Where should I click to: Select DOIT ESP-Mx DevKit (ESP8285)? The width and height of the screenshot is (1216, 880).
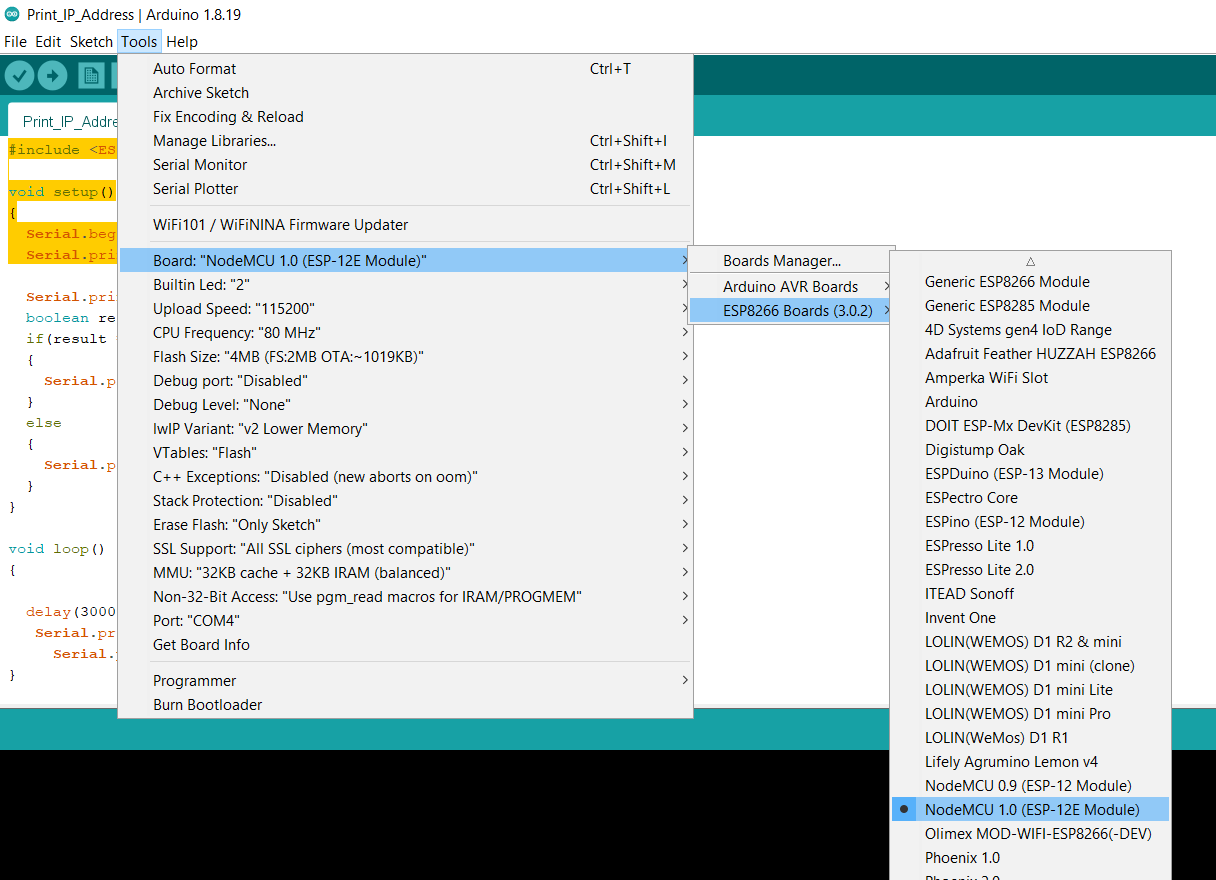point(1030,426)
